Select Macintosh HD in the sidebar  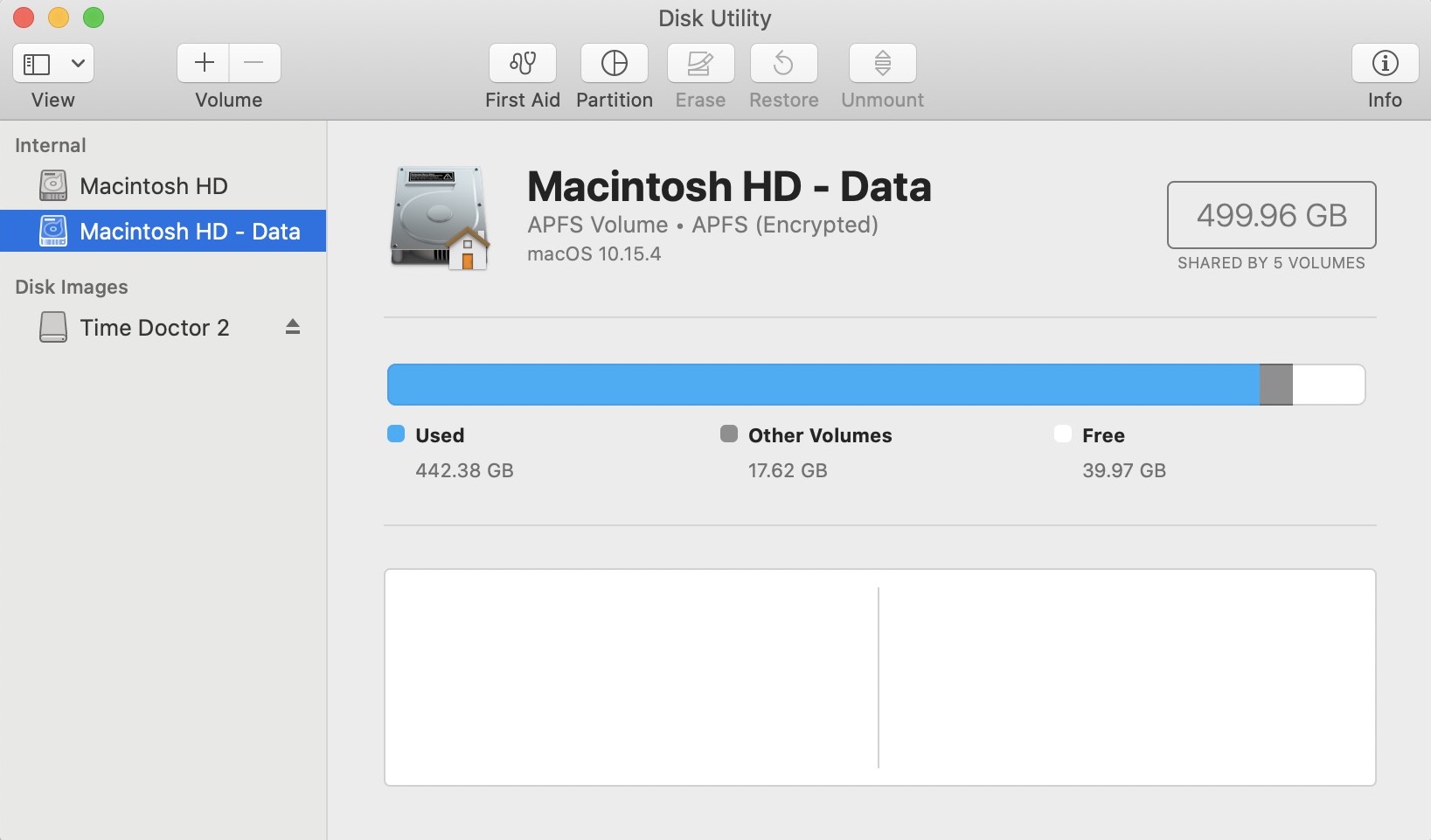[x=153, y=185]
